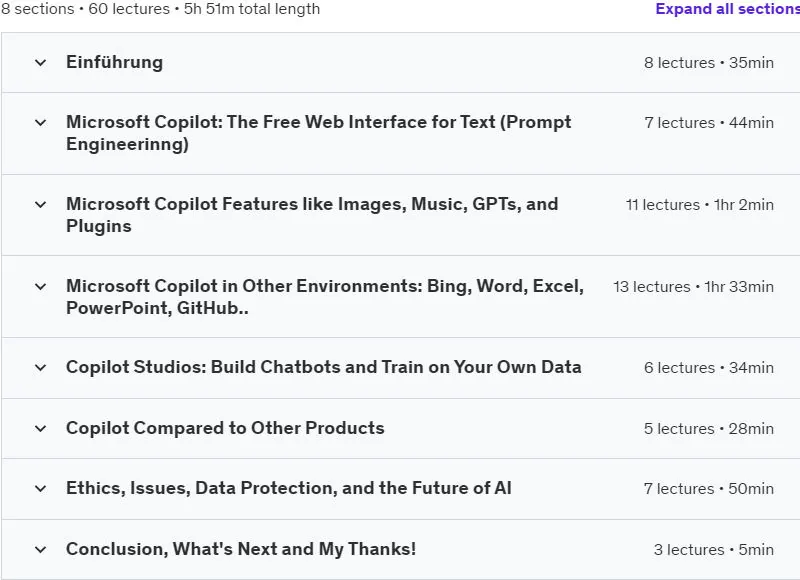Click '7 lectures • 50min' text
The image size is (800, 580).
[x=709, y=489]
